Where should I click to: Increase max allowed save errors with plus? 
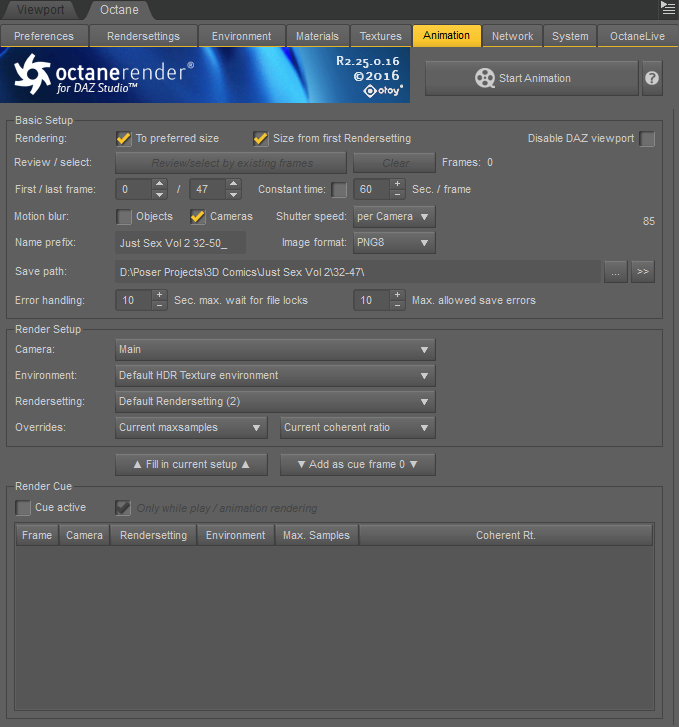coord(397,295)
